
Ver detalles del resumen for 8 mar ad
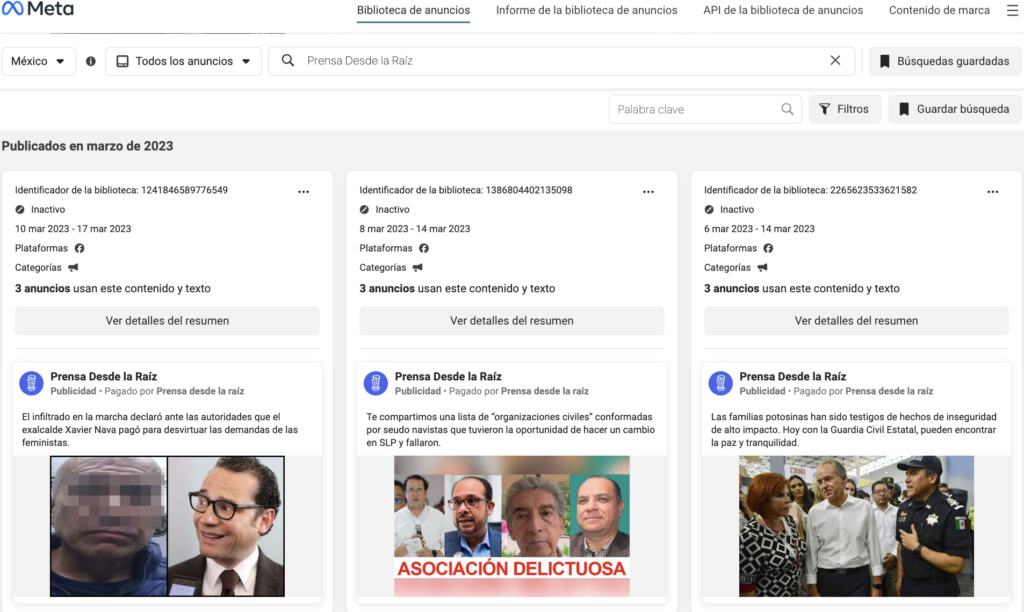tap(512, 321)
